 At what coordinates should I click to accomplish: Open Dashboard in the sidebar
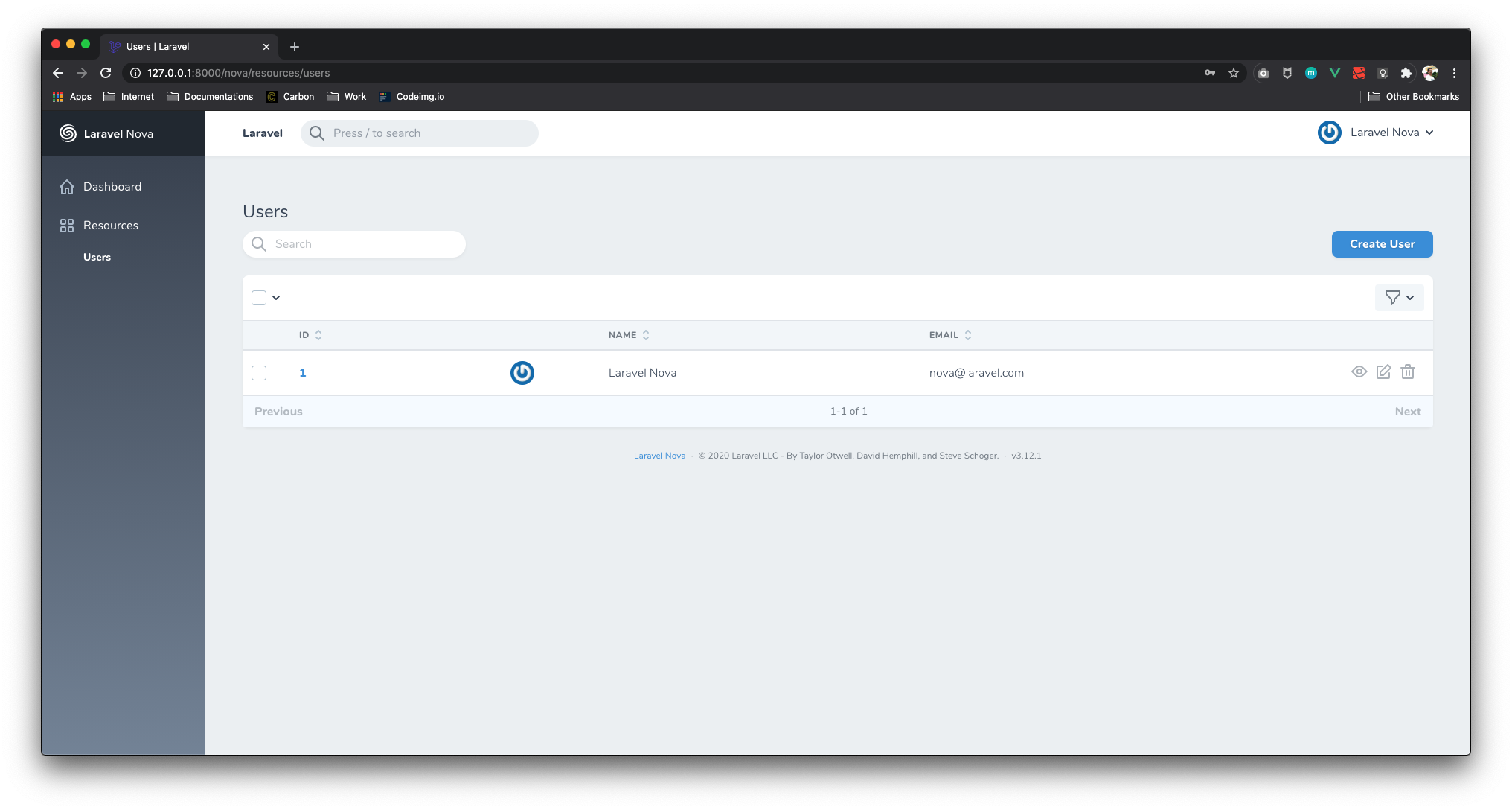pyautogui.click(x=112, y=187)
